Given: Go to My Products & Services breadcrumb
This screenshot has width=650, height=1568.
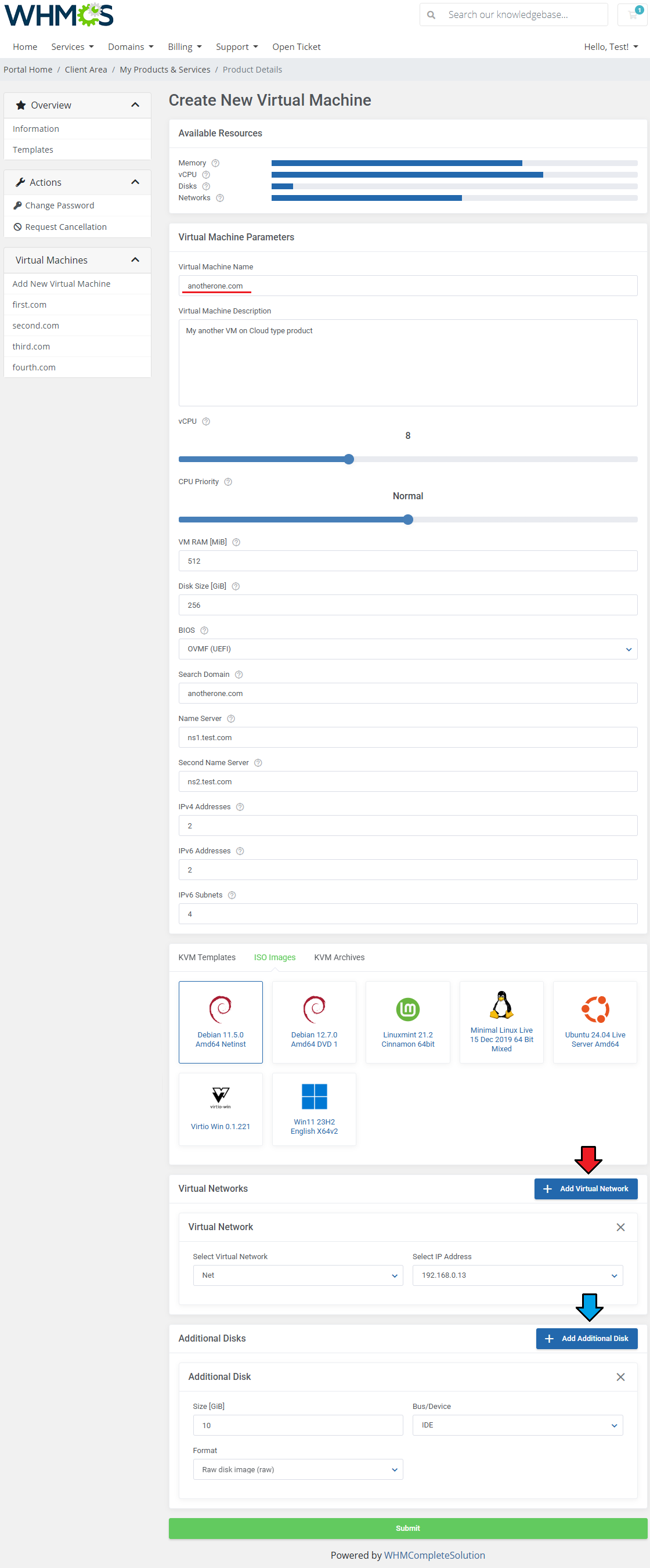Looking at the screenshot, I should point(165,70).
